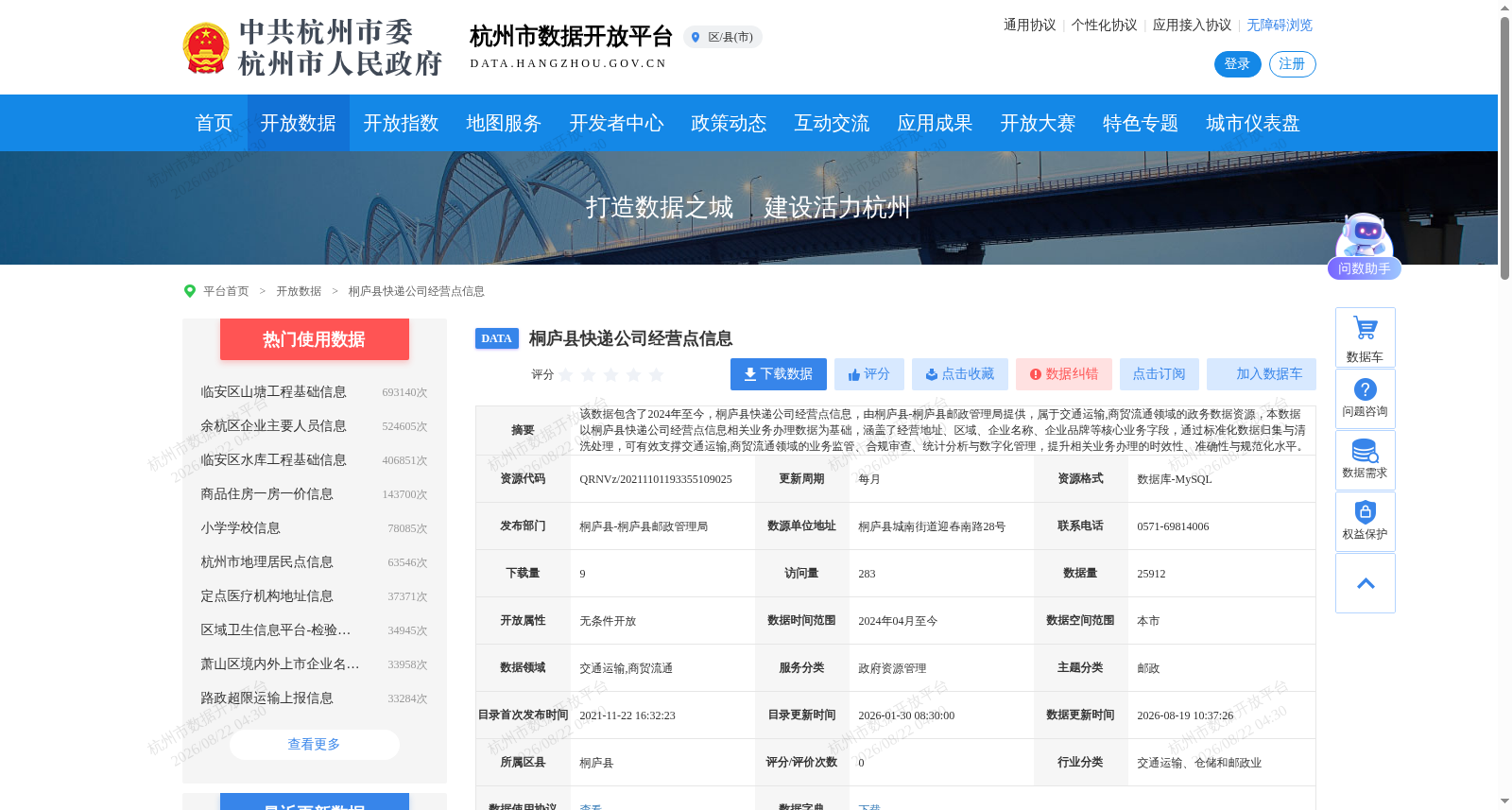The image size is (1512, 810).
Task: Click the 登录 login button
Action: 1237,64
